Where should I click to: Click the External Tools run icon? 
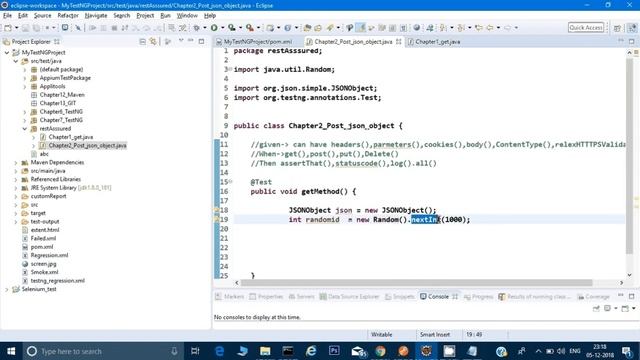tap(250, 28)
